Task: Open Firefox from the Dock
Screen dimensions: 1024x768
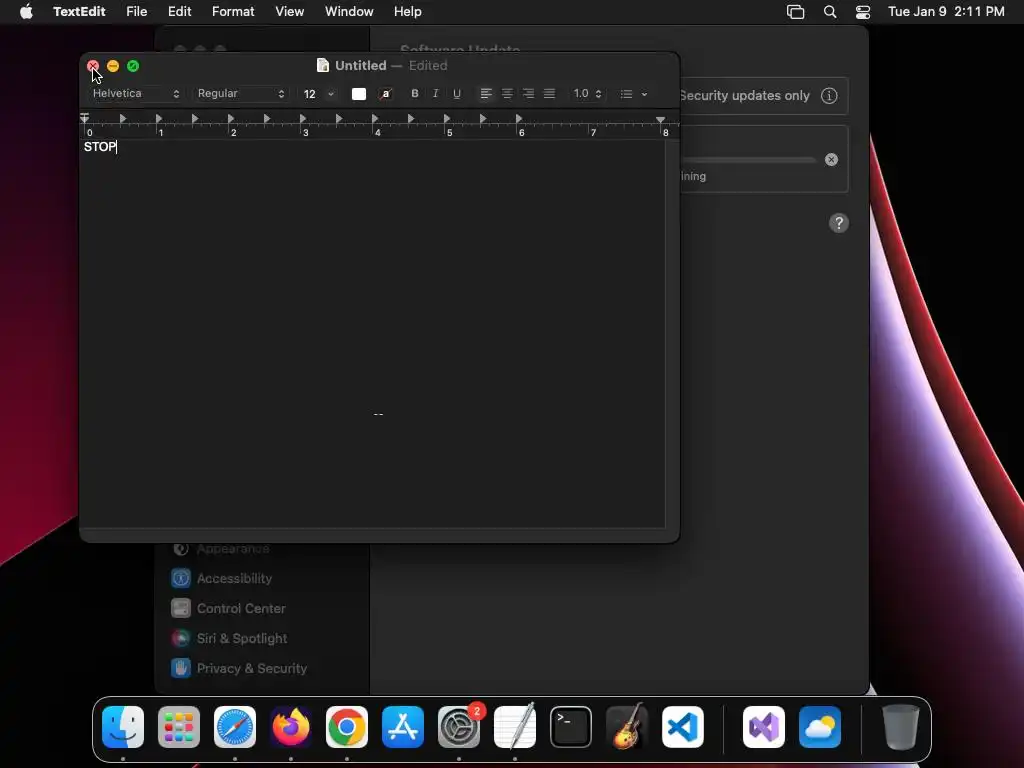Action: coord(291,727)
